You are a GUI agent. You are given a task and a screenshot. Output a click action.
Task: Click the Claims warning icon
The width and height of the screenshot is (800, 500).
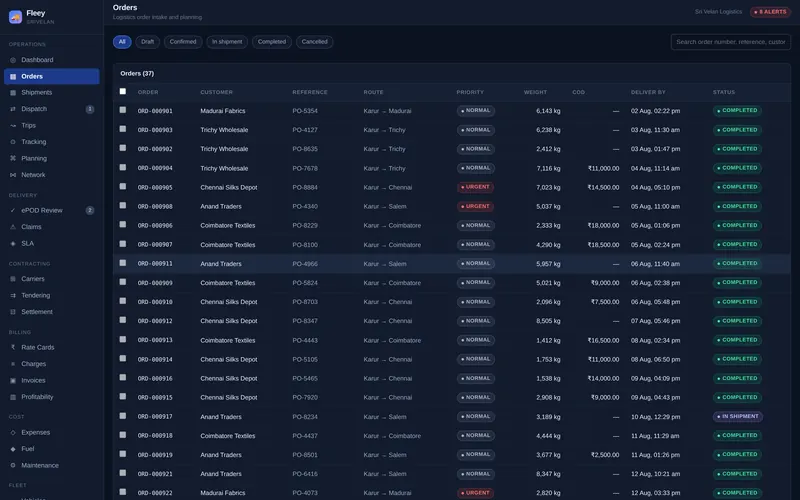point(13,227)
